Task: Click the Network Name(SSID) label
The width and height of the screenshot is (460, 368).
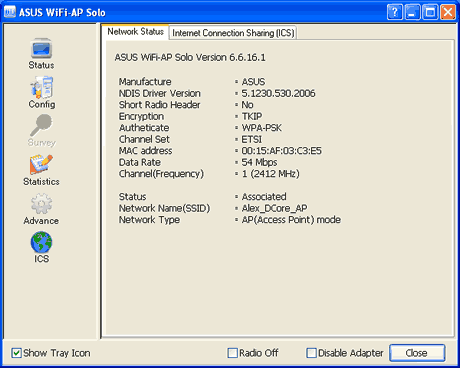Action: coord(165,208)
